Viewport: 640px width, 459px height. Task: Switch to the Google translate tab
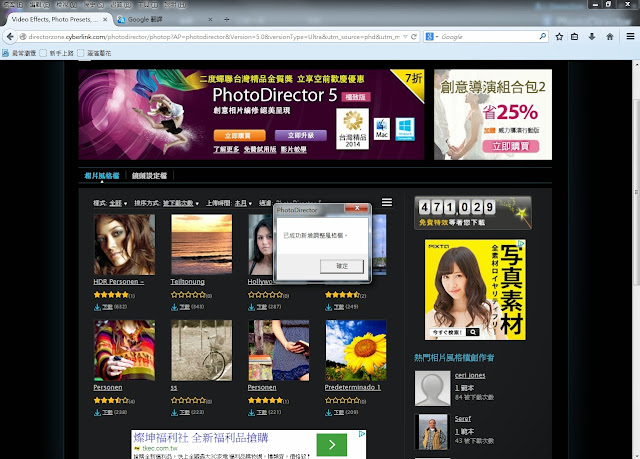(x=164, y=19)
